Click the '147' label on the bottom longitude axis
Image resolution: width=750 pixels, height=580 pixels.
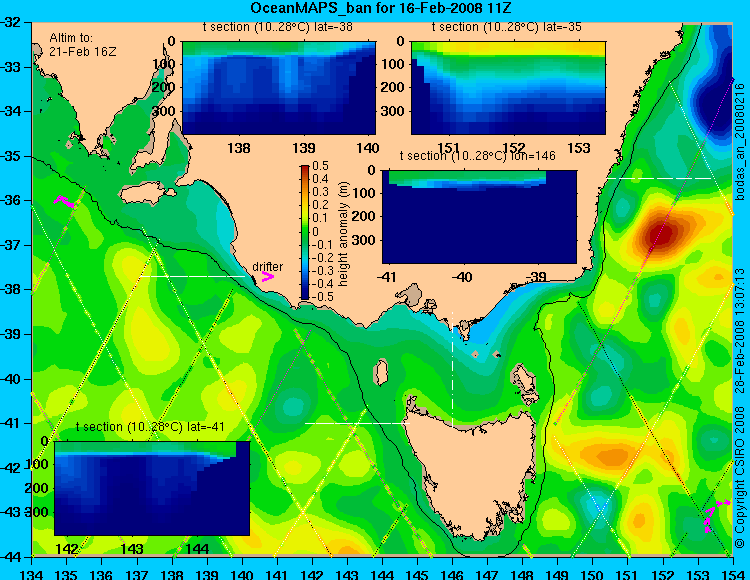click(x=487, y=574)
